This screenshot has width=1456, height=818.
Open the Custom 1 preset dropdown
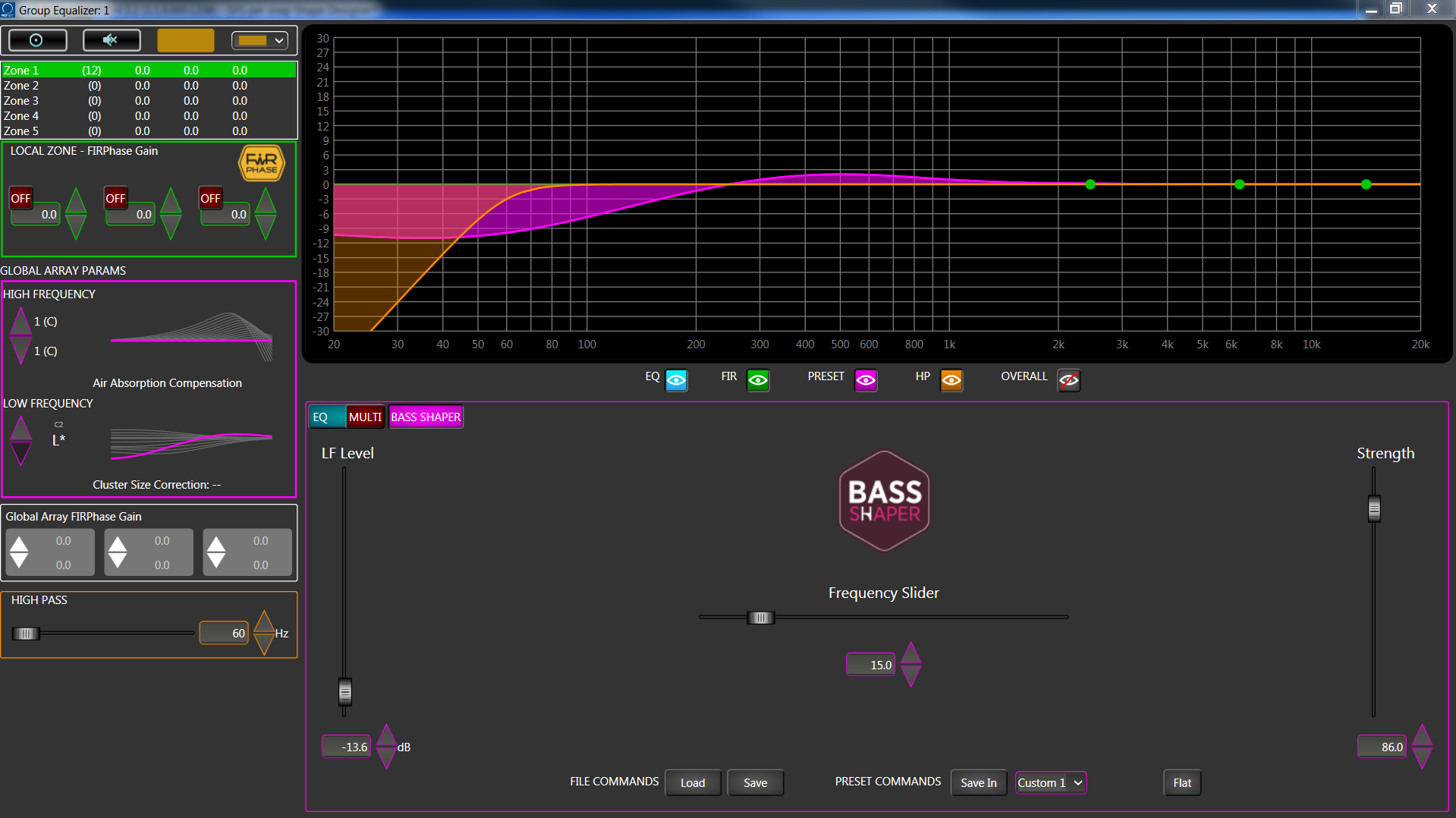1050,782
